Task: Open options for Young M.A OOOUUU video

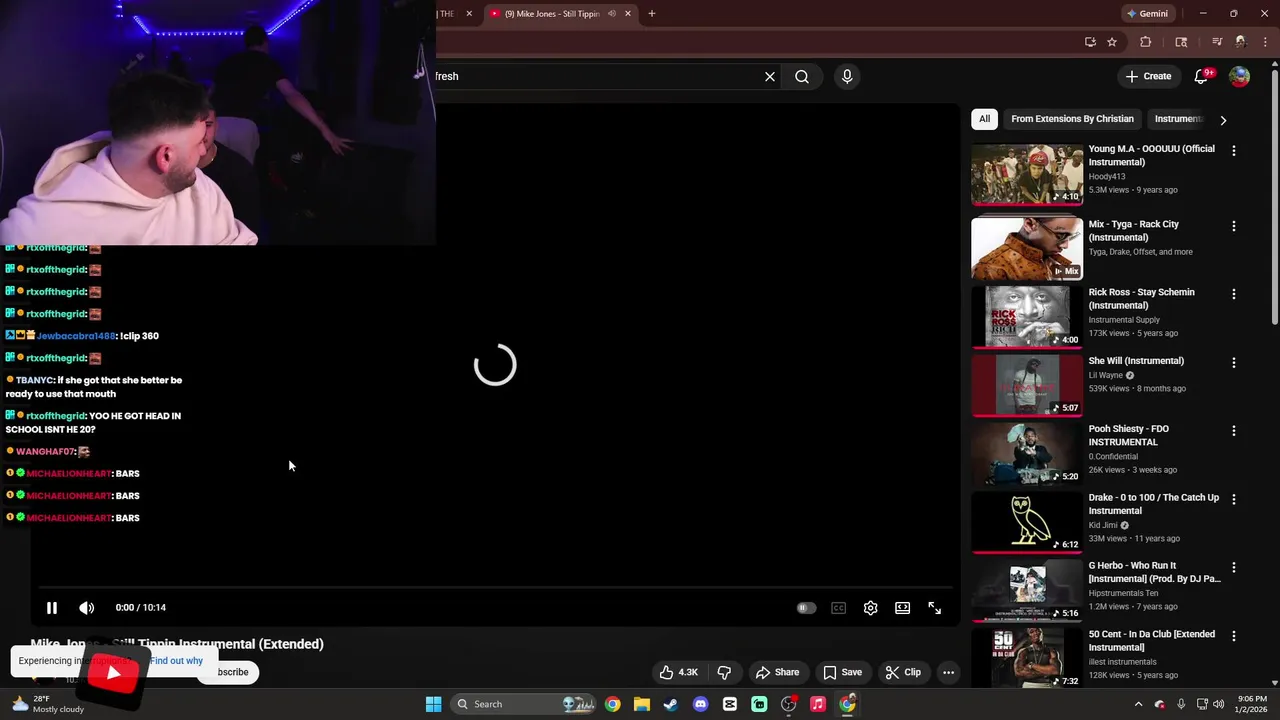Action: 1233,150
